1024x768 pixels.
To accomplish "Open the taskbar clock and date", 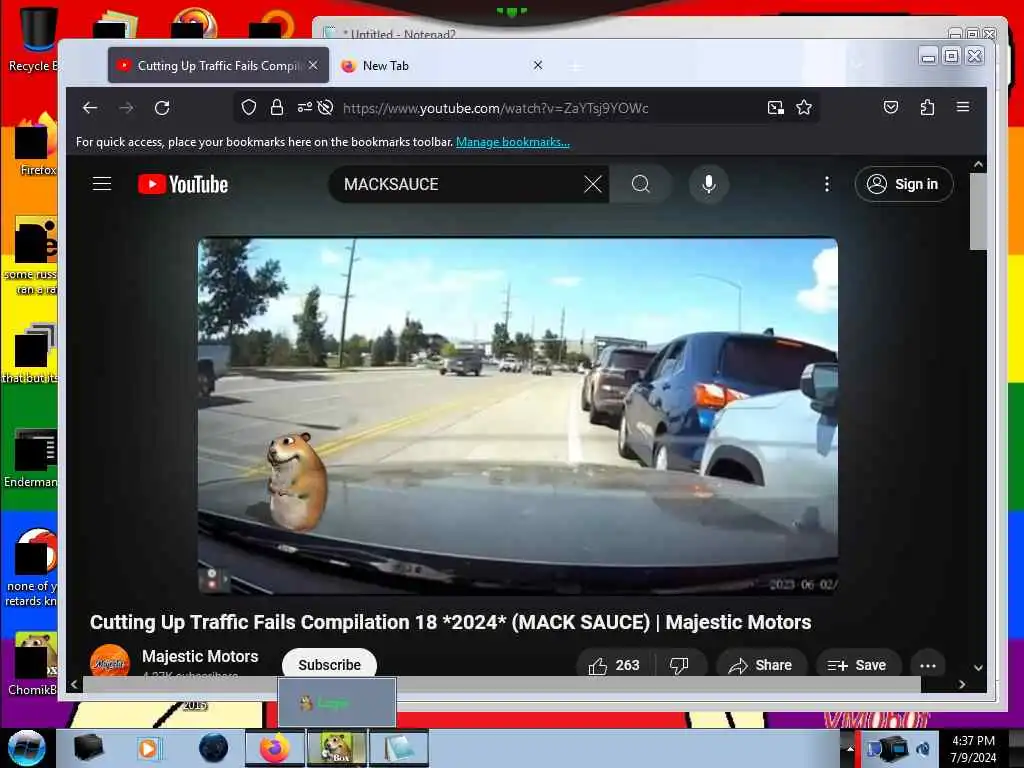I will 973,749.
